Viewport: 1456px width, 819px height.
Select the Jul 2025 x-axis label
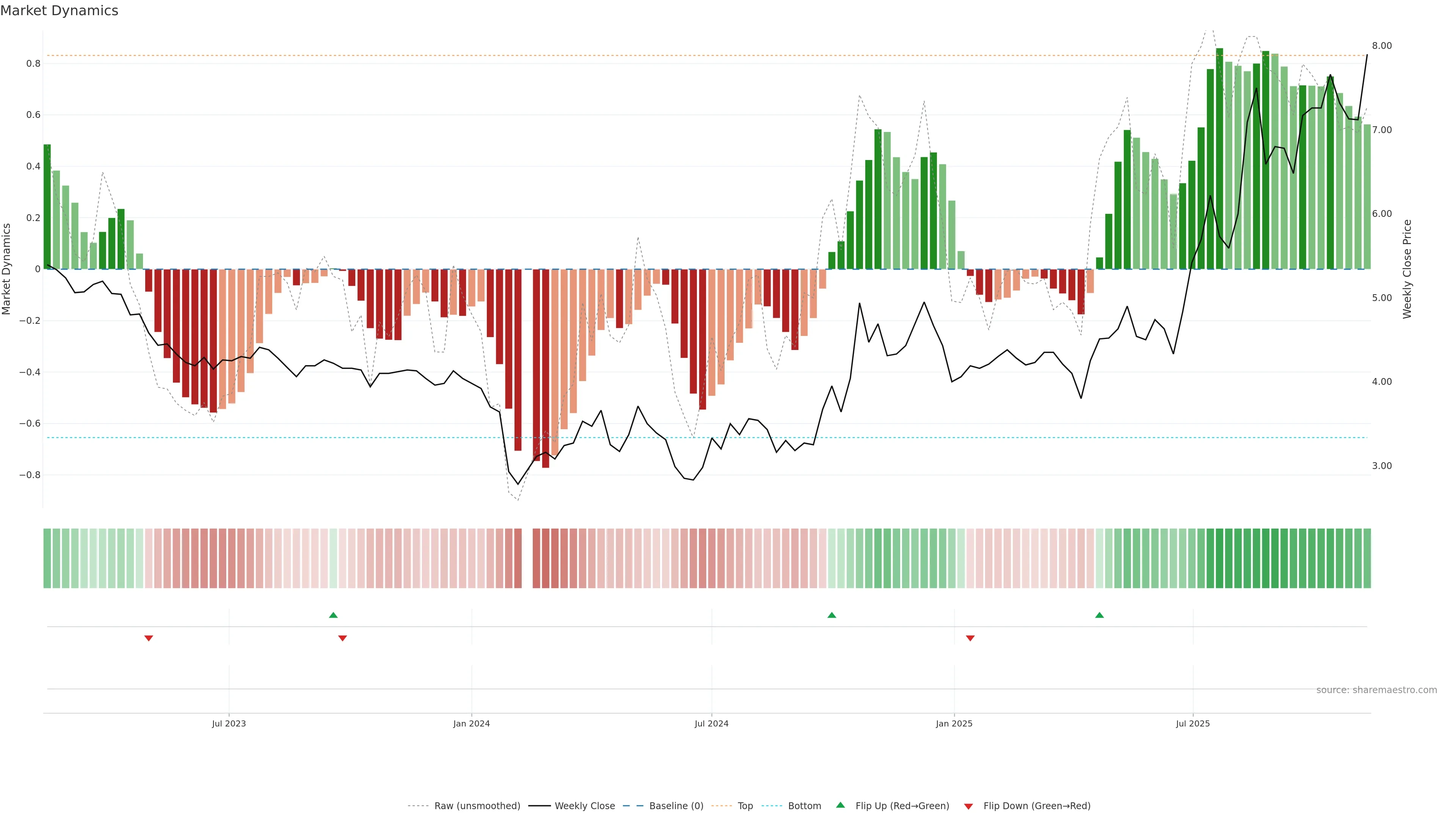pos(1192,723)
